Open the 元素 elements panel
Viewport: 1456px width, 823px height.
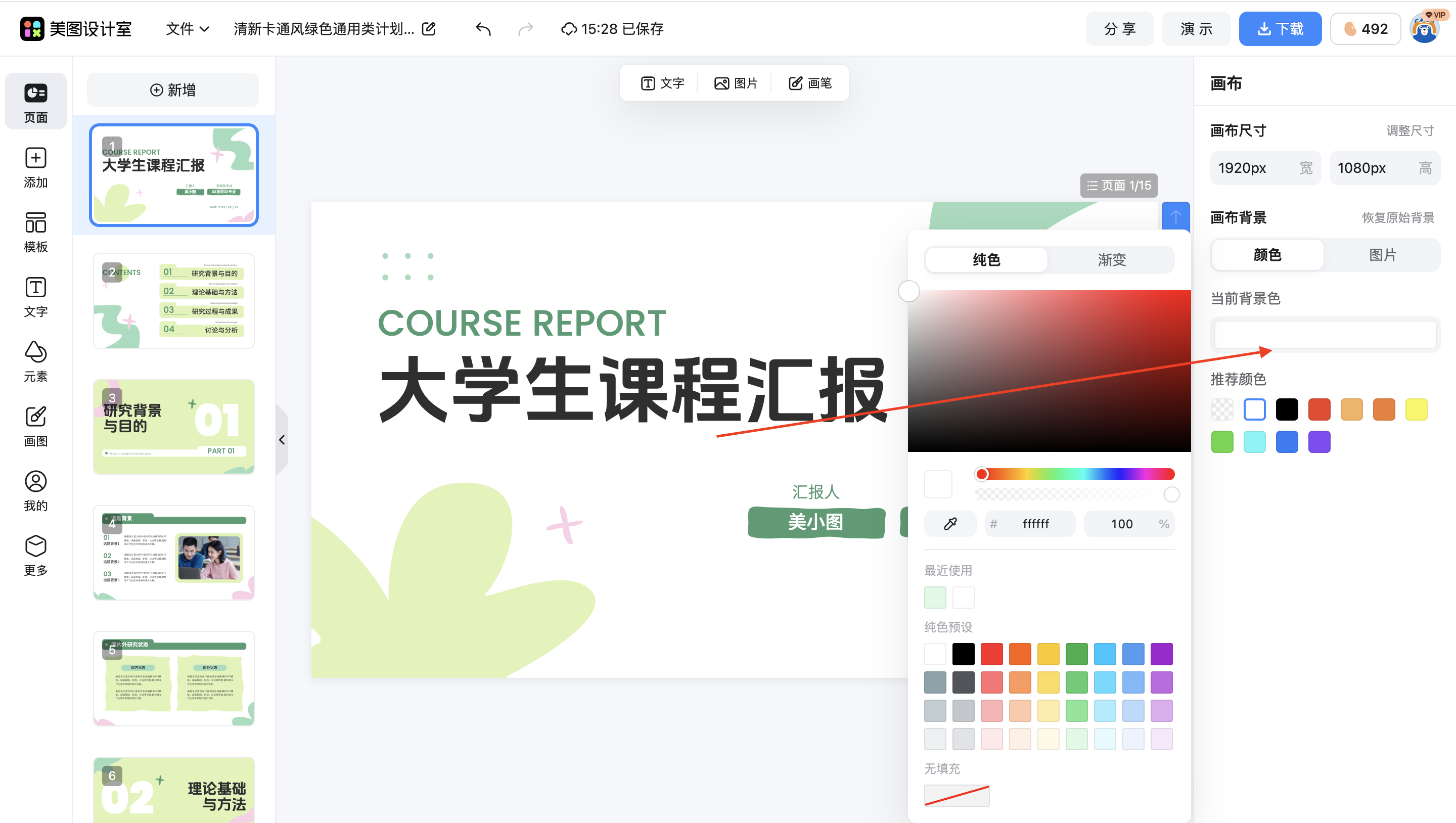click(x=35, y=360)
